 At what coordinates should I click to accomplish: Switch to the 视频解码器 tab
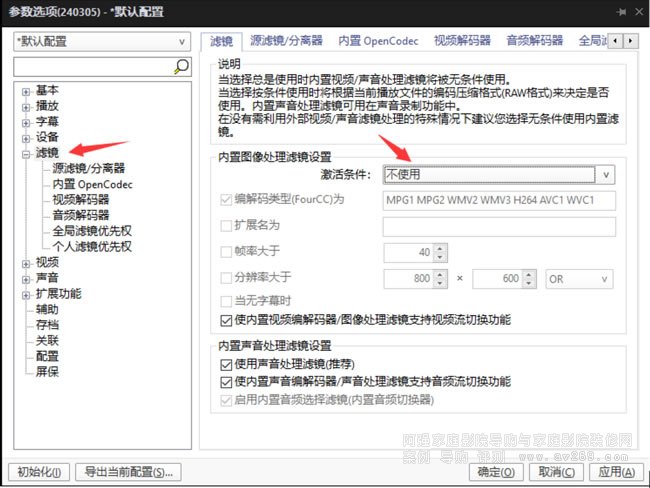click(462, 41)
